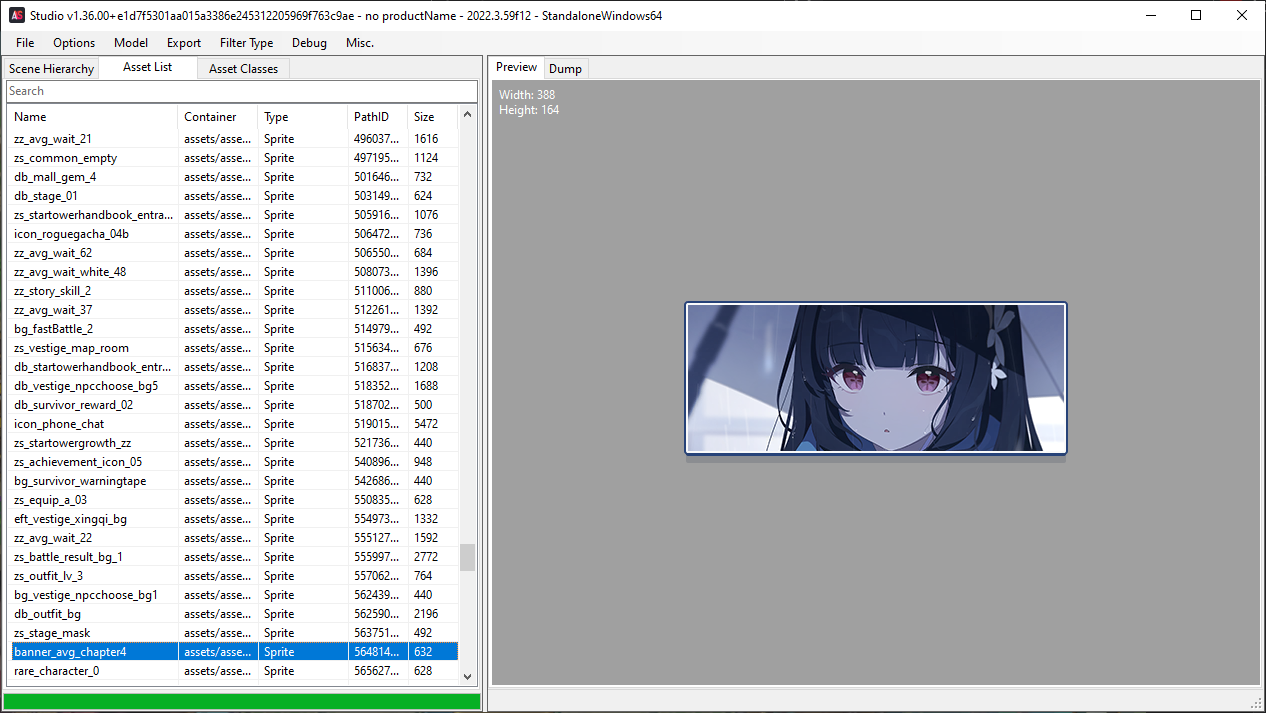Click the asset list scrollbar thumb
The width and height of the screenshot is (1266, 713).
tap(467, 557)
